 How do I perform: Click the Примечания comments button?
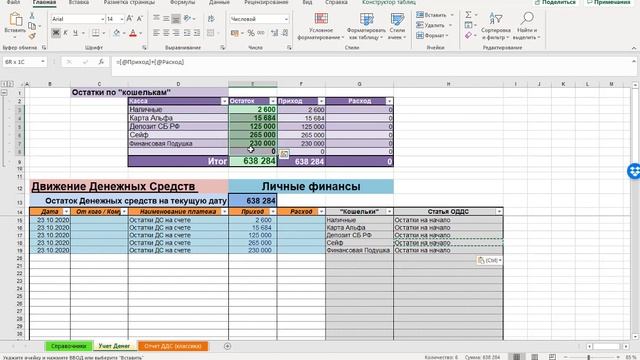pos(609,2)
